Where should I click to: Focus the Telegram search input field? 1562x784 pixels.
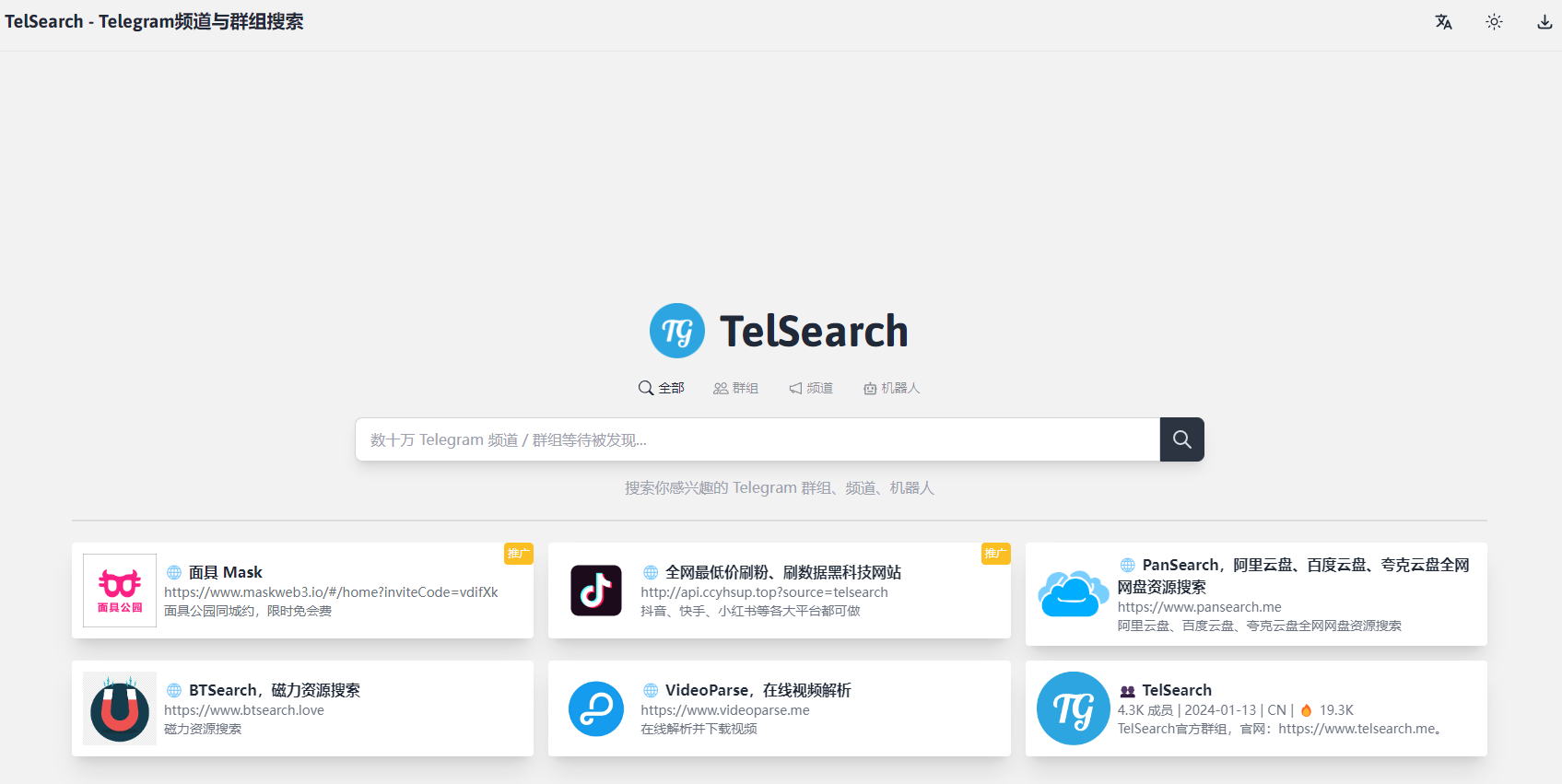coord(758,439)
